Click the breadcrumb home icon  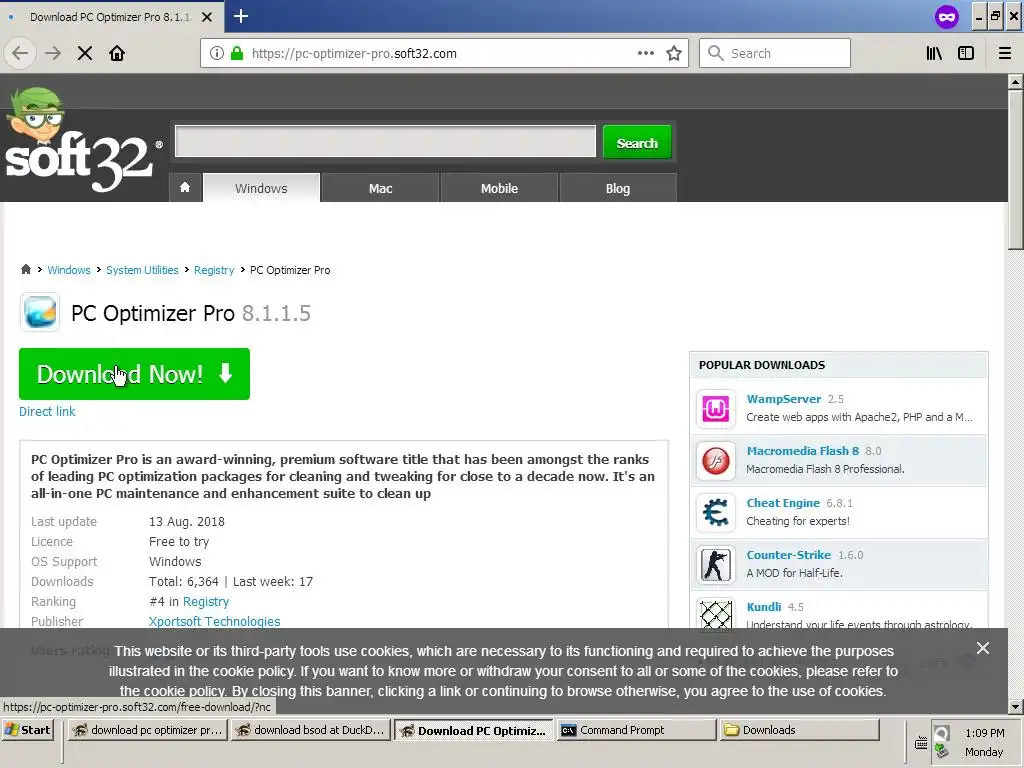click(x=25, y=269)
